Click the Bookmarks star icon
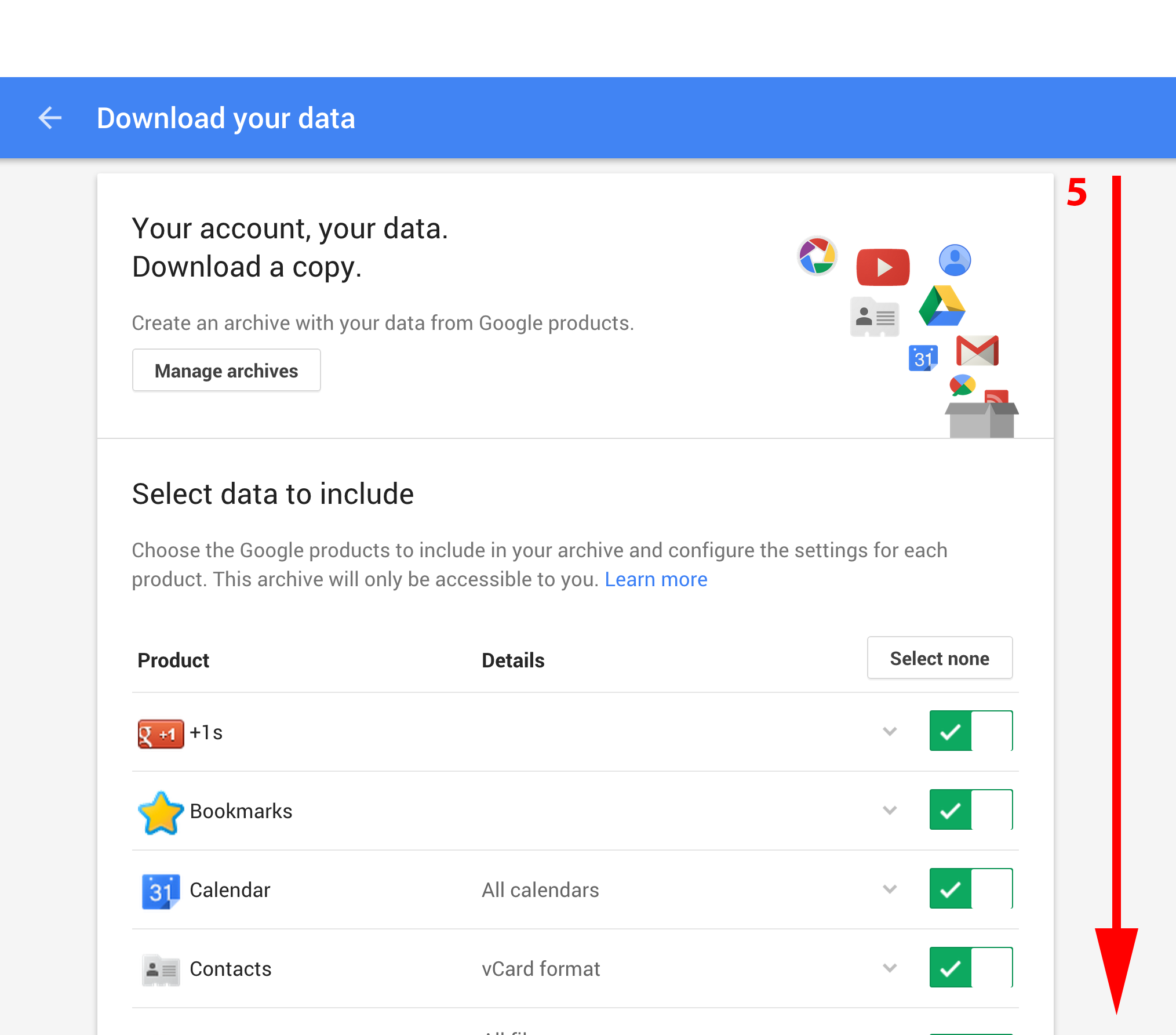Image resolution: width=1176 pixels, height=1035 pixels. 161,812
